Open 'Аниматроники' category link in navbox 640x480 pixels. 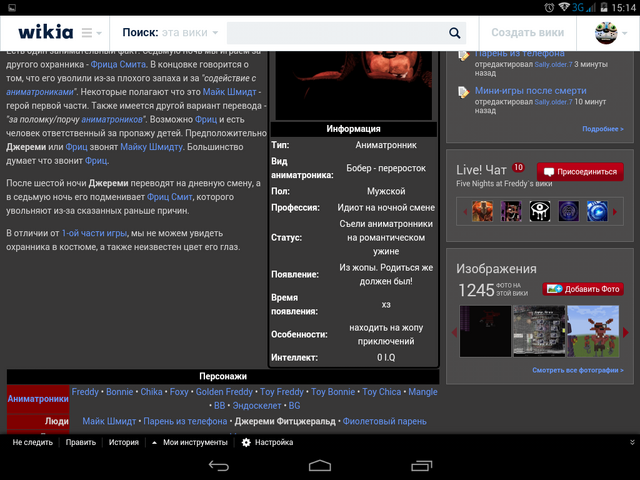click(38, 399)
